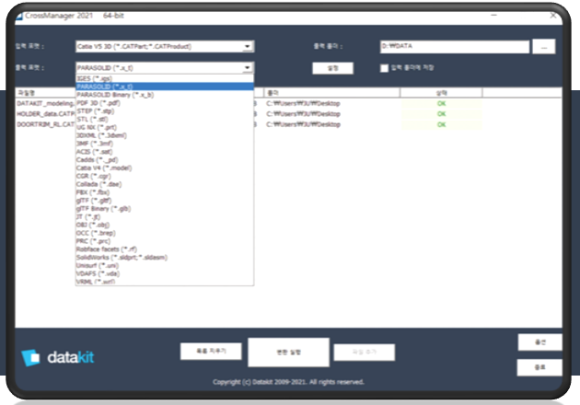Select Cadds (*._pd) in the dropdown list
The image size is (580, 405).
coord(165,160)
